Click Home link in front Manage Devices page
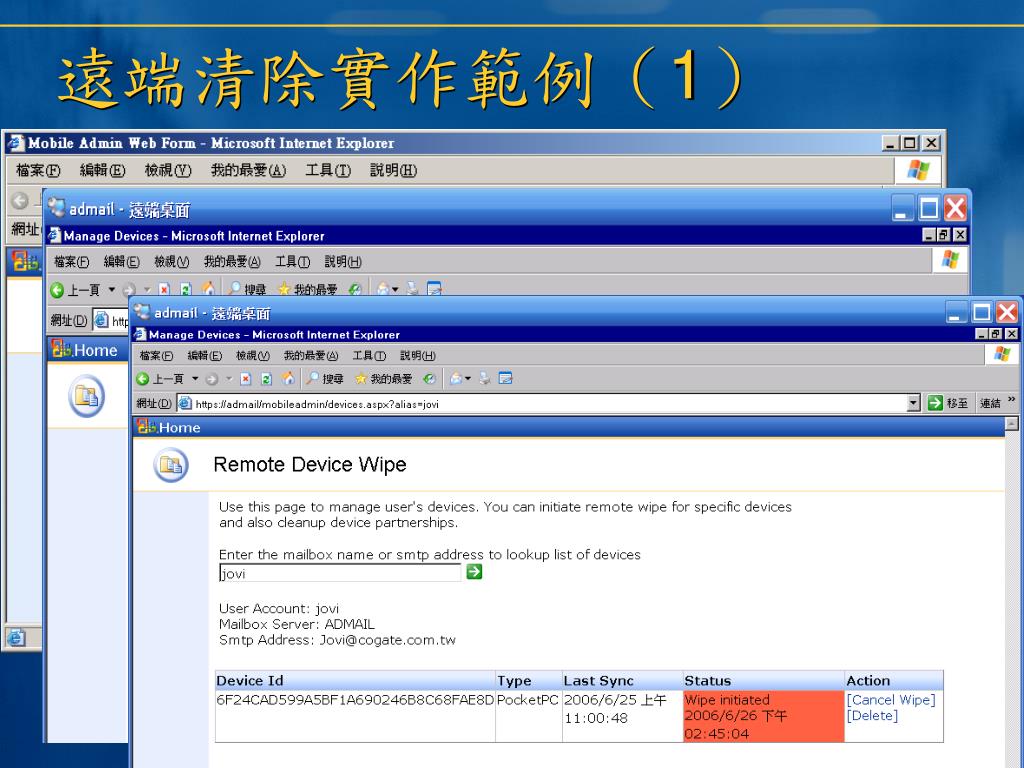Image resolution: width=1024 pixels, height=768 pixels. pyautogui.click(x=179, y=428)
